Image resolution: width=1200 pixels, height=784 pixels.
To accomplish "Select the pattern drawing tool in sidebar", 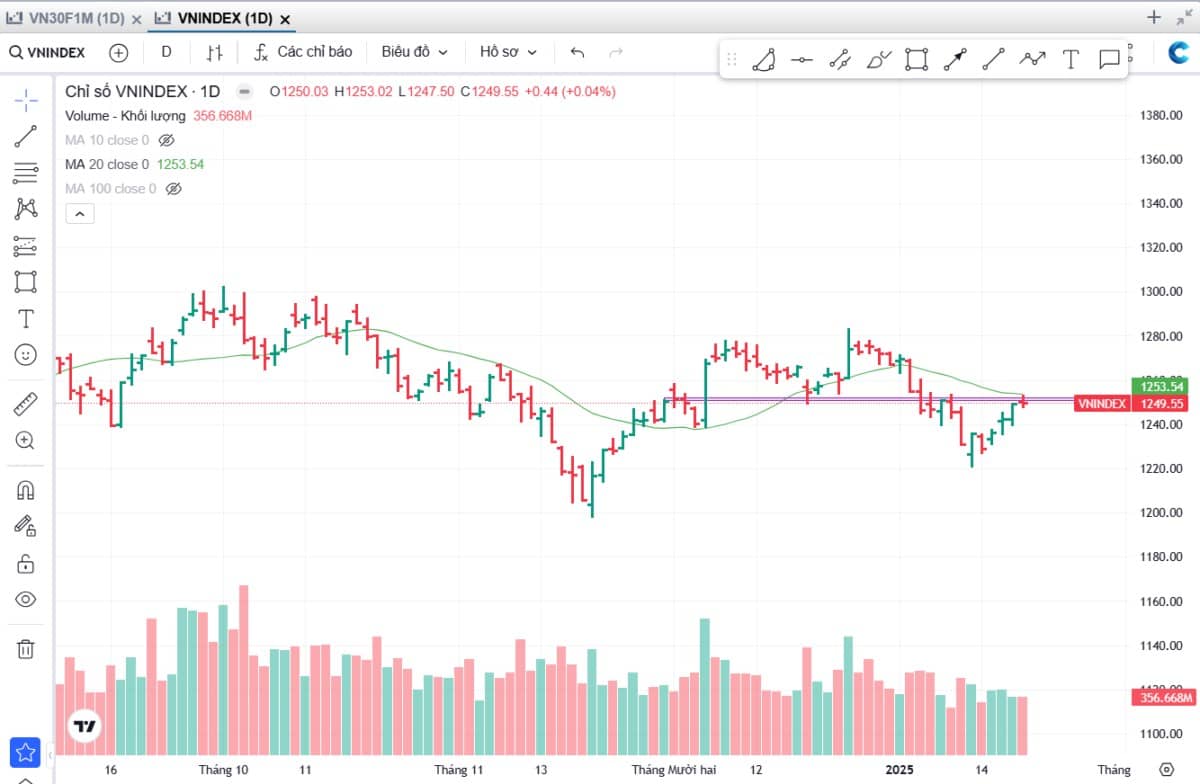I will coord(26,208).
